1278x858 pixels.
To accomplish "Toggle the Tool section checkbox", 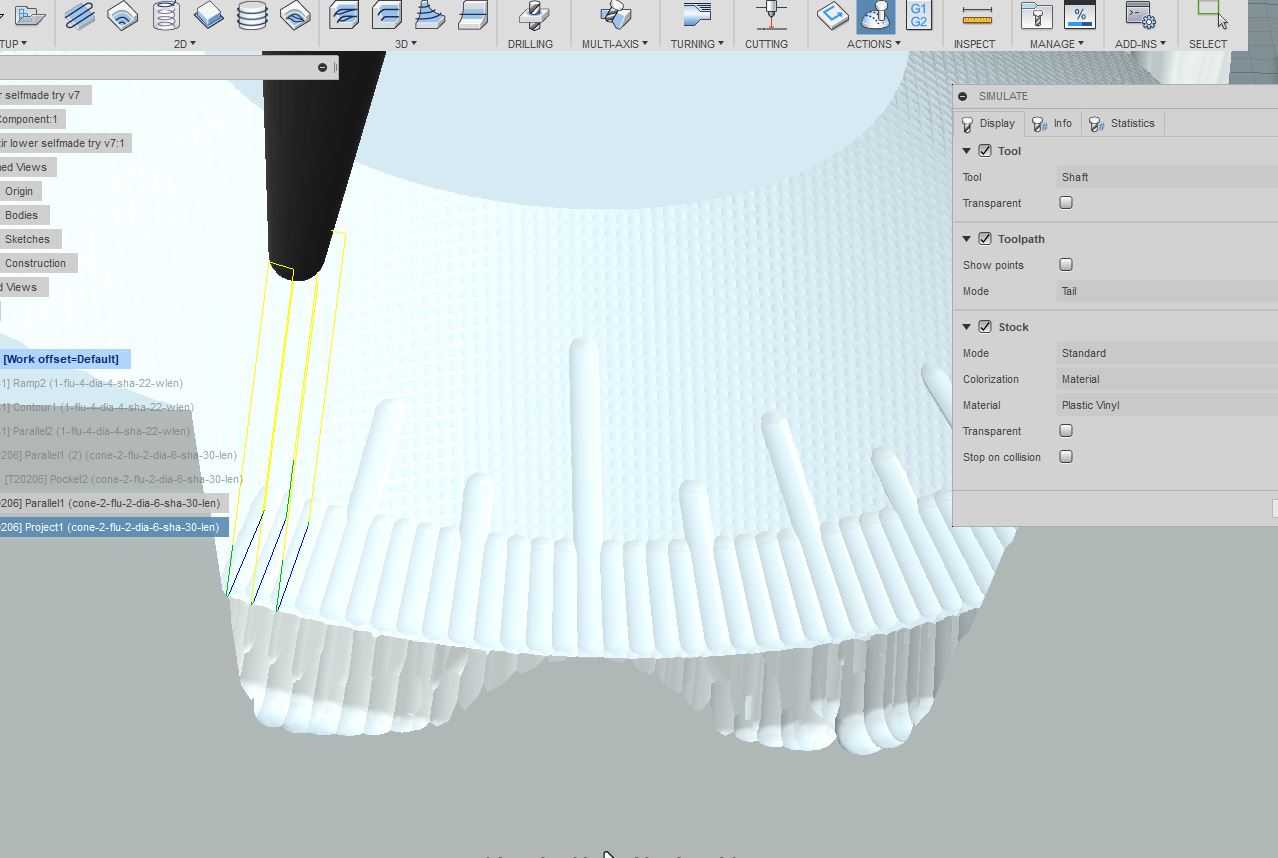I will (x=985, y=151).
